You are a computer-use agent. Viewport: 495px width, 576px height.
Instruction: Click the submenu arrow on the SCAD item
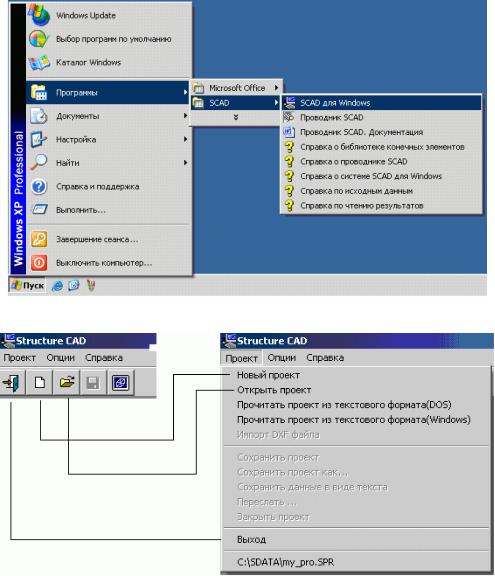pos(276,103)
